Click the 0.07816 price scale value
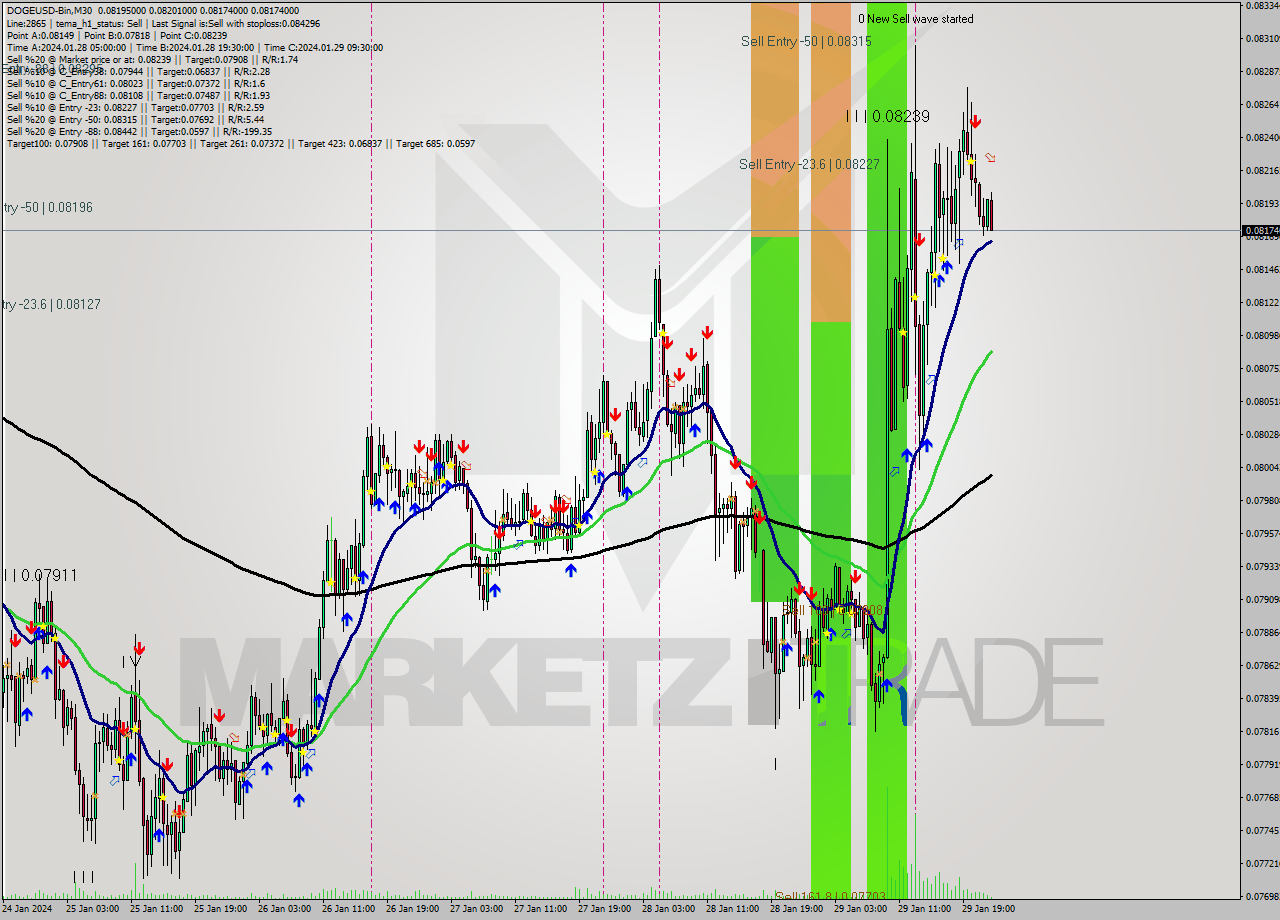 (x=1261, y=731)
